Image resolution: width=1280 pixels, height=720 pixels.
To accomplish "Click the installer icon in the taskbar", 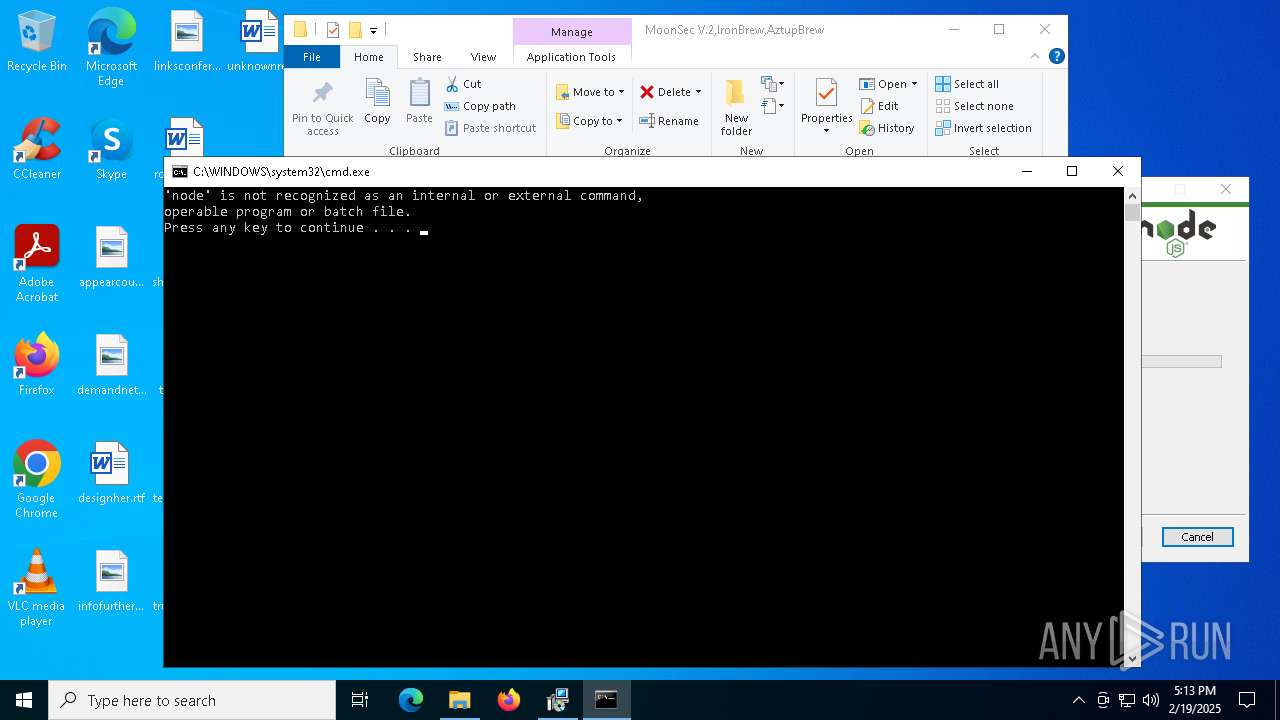I will pos(558,700).
